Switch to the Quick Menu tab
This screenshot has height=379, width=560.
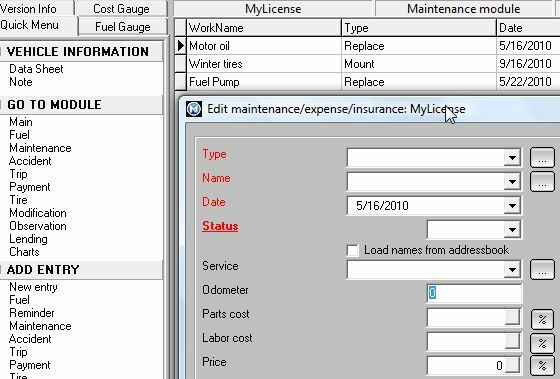[38, 25]
